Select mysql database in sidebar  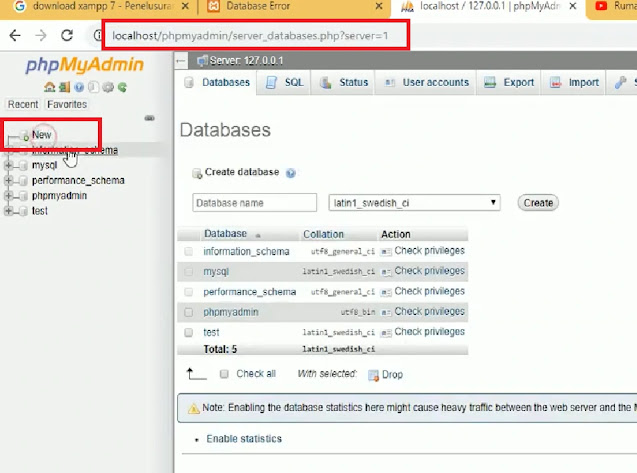(x=44, y=165)
